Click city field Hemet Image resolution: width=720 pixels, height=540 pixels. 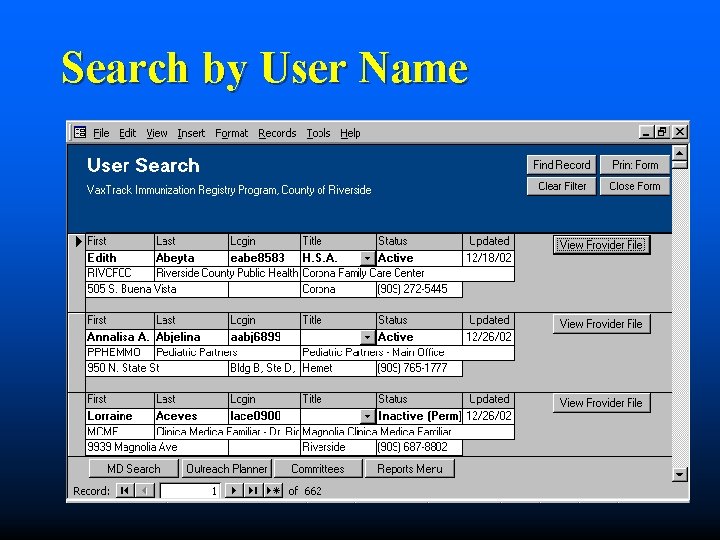[x=338, y=369]
